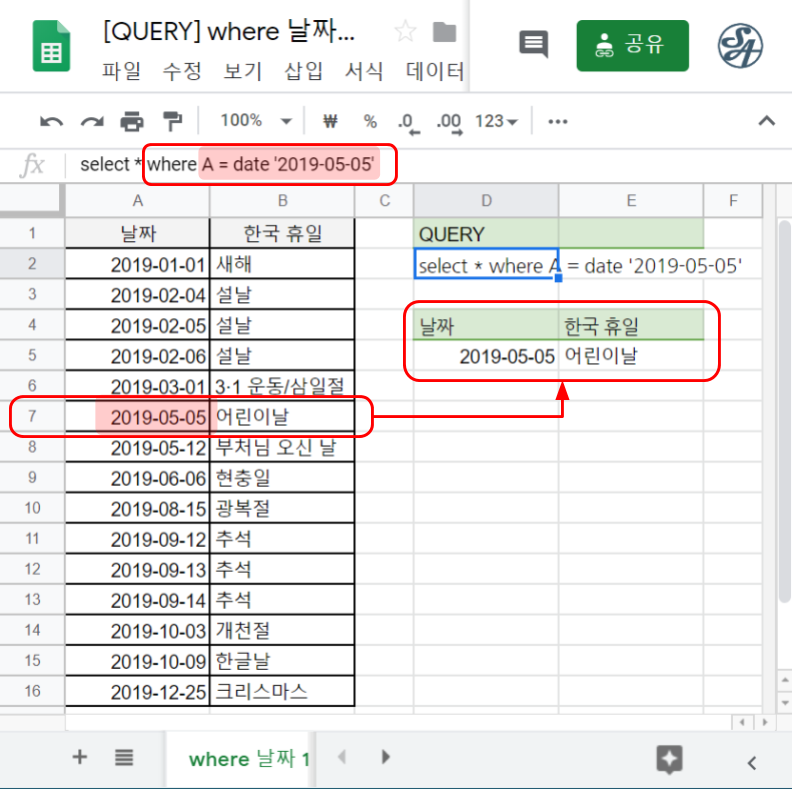
Task: Select column E header
Action: (631, 201)
